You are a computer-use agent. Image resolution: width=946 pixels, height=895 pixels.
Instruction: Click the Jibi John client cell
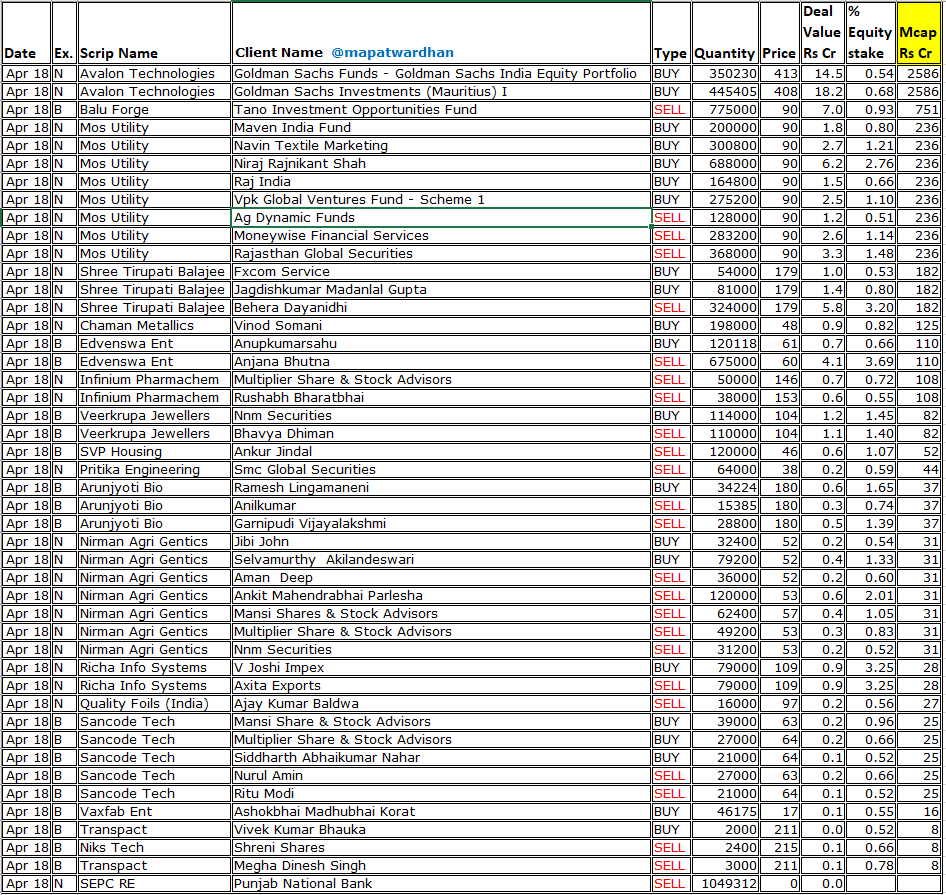point(441,541)
